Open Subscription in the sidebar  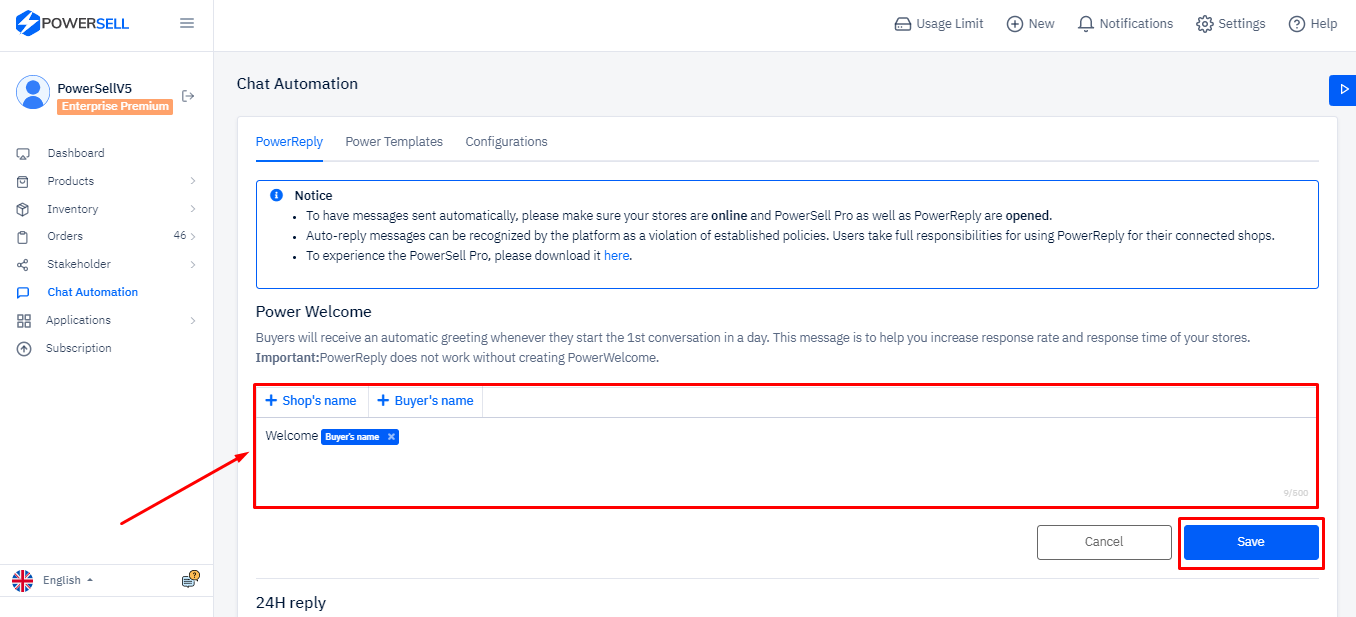[x=79, y=348]
